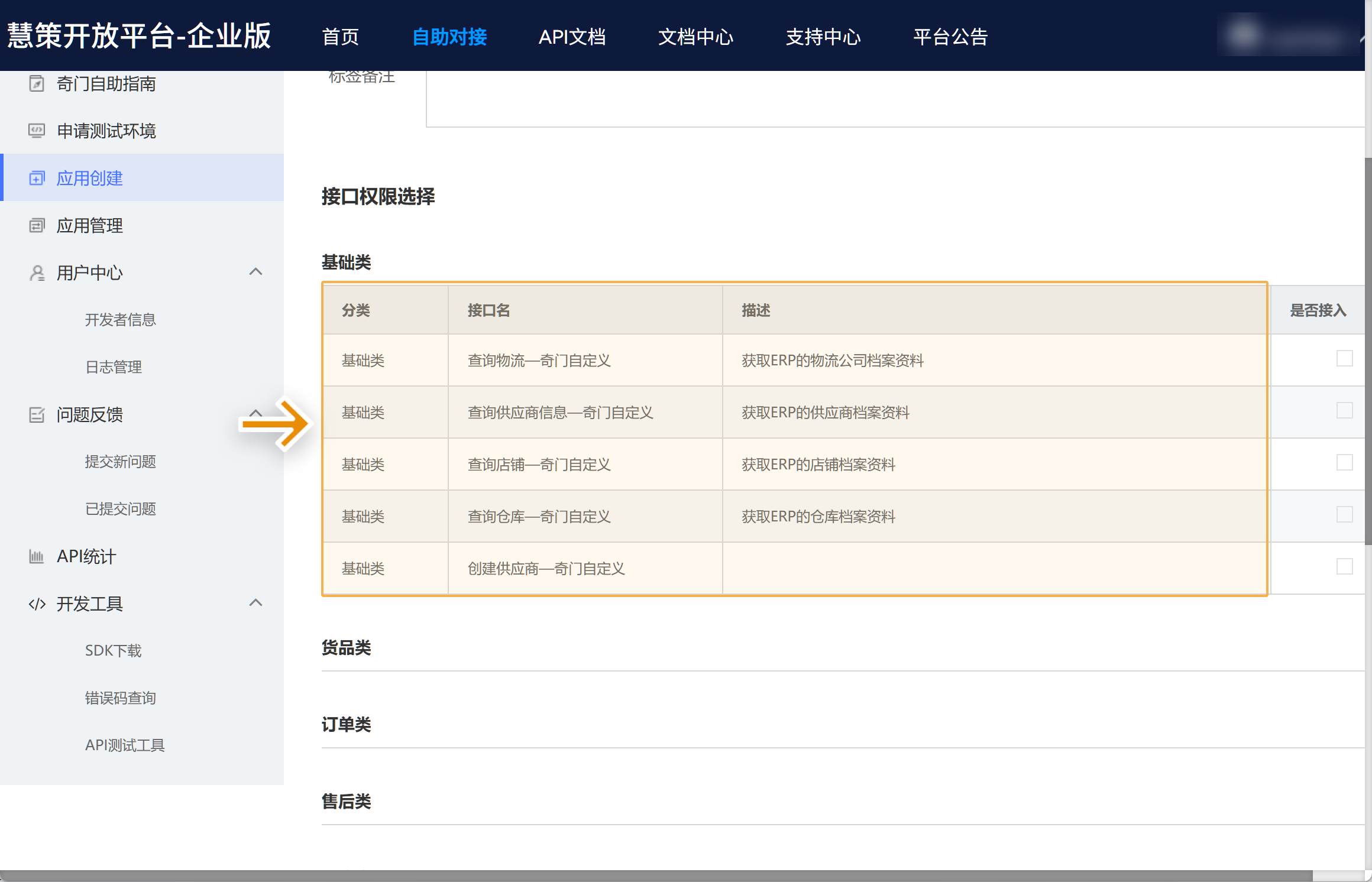1372x882 pixels.
Task: Open 支持中心 in the top menu
Action: (823, 37)
